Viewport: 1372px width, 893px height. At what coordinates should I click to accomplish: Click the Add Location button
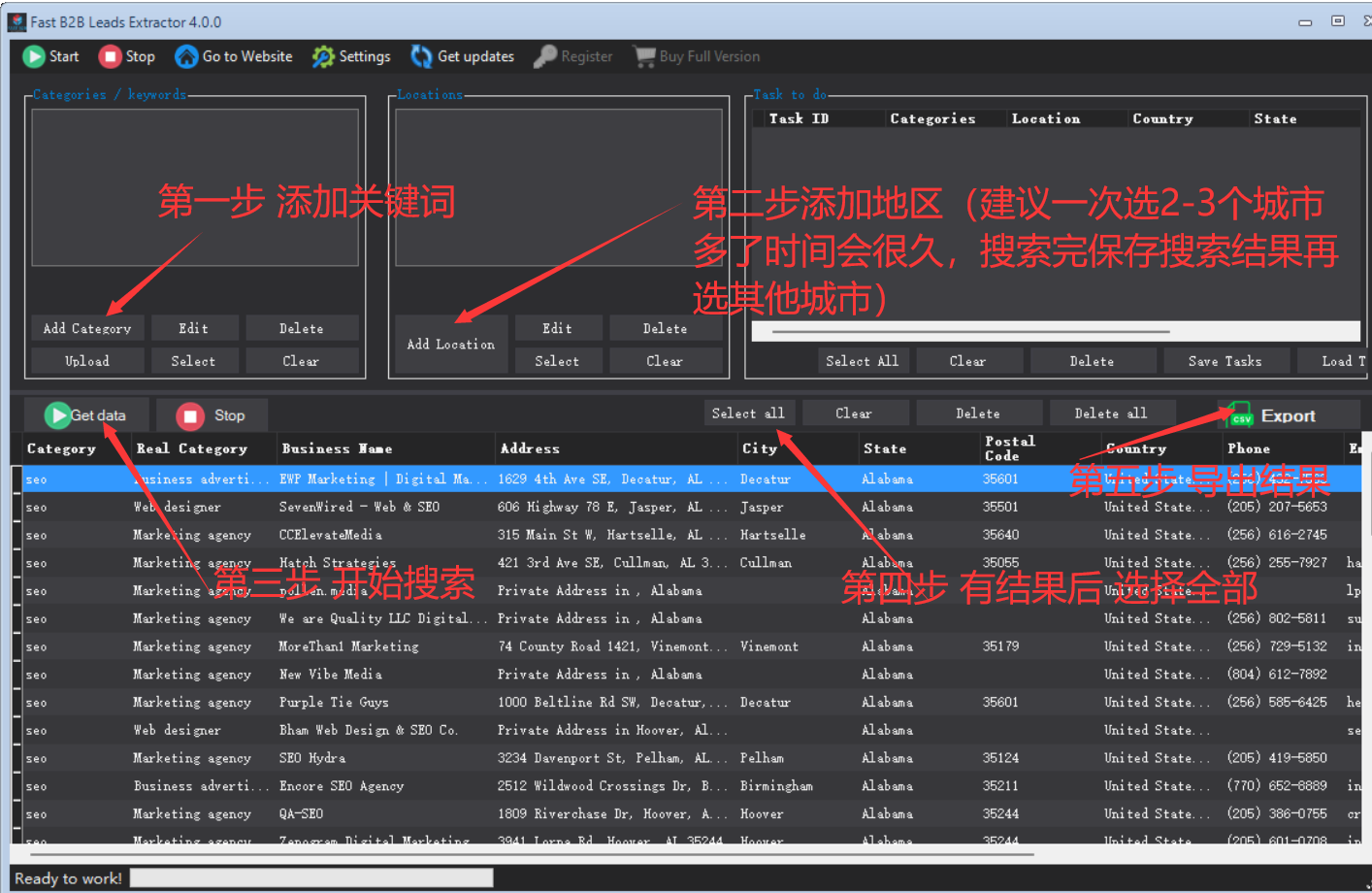pyautogui.click(x=450, y=344)
